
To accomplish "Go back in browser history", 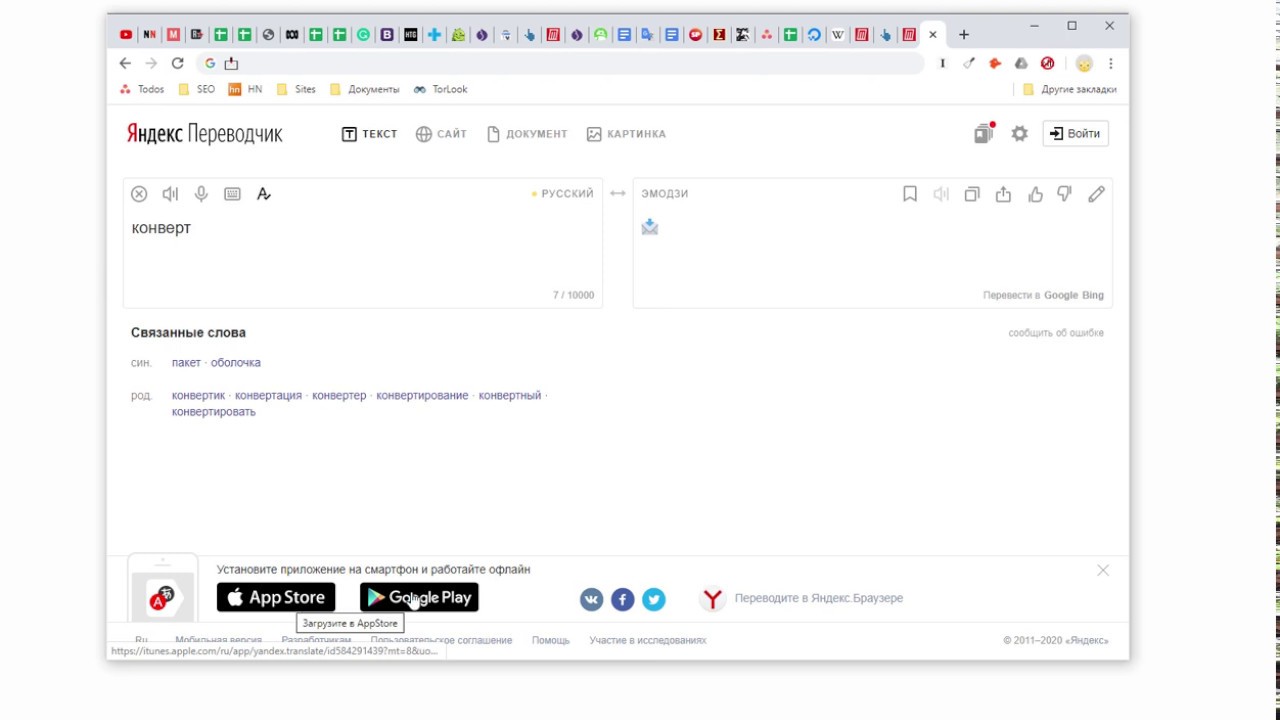I will pyautogui.click(x=125, y=63).
